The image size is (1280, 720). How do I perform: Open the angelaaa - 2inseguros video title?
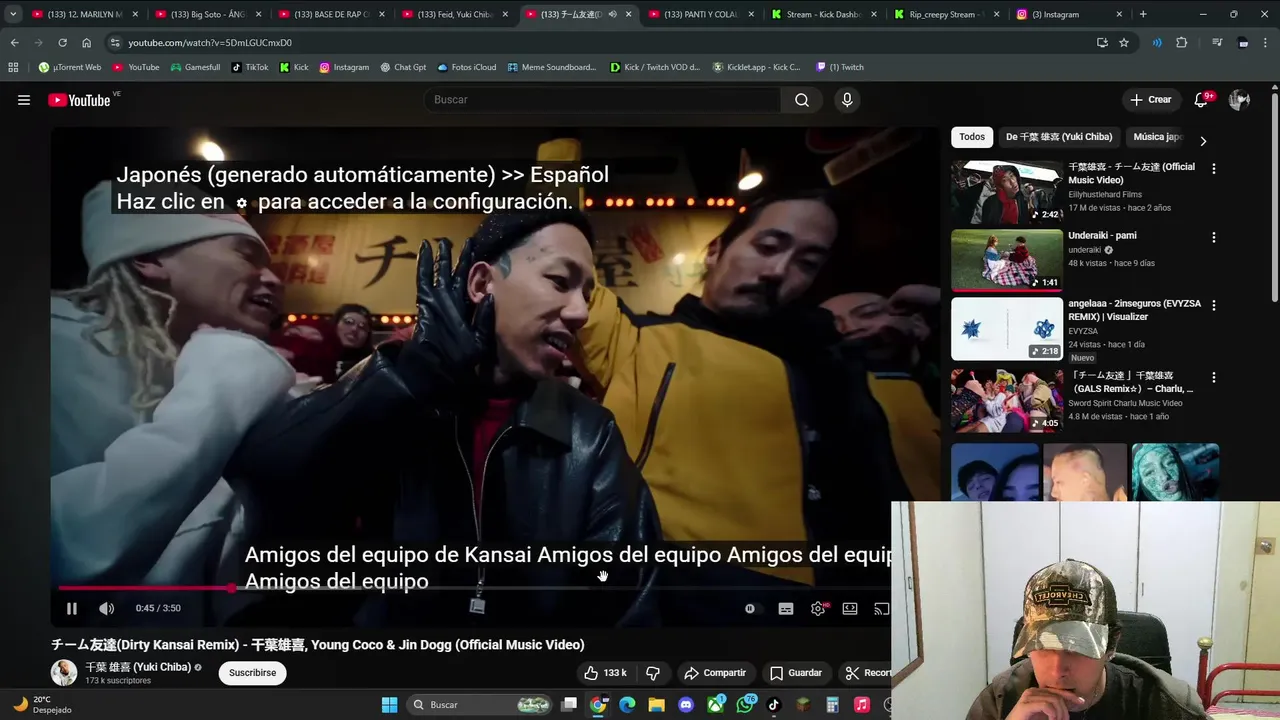(x=1134, y=310)
